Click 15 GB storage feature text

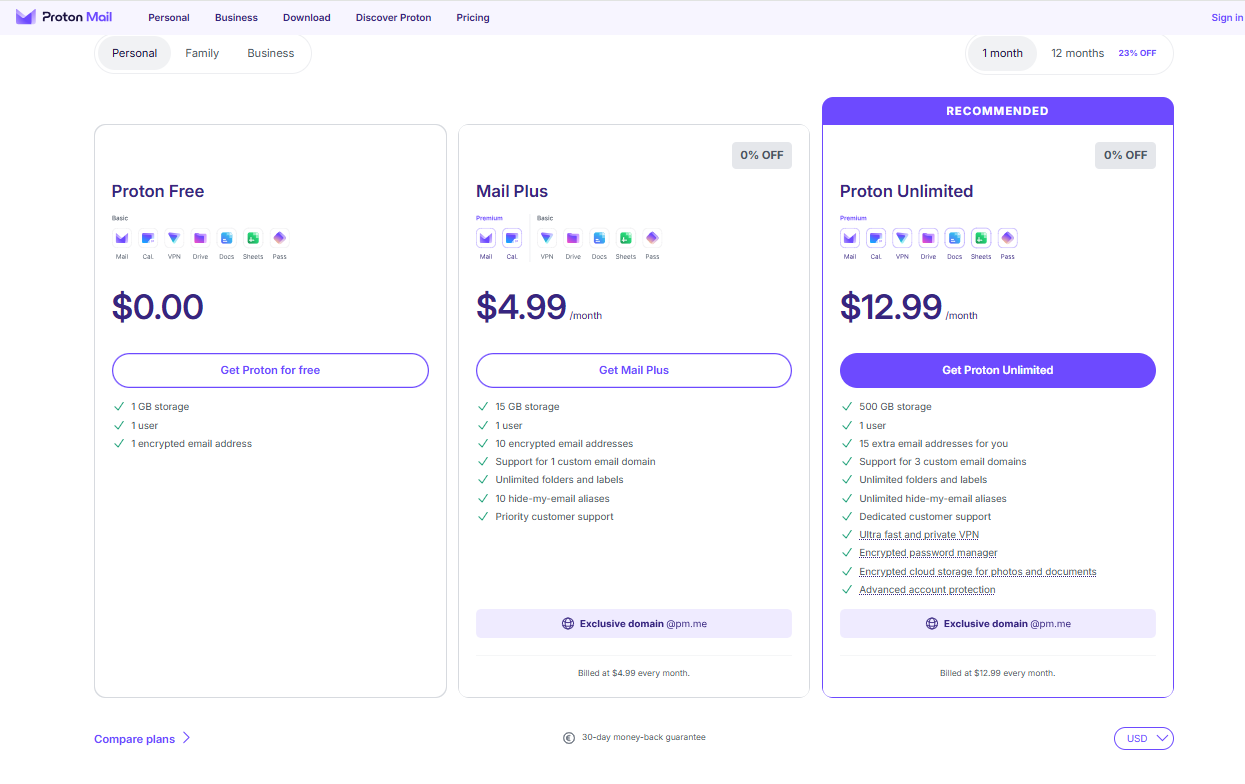tap(527, 407)
